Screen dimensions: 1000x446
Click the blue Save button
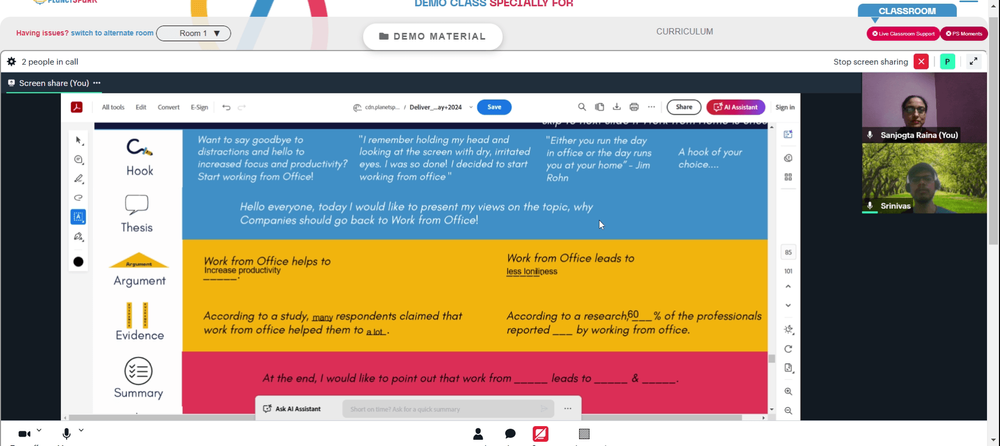[494, 107]
